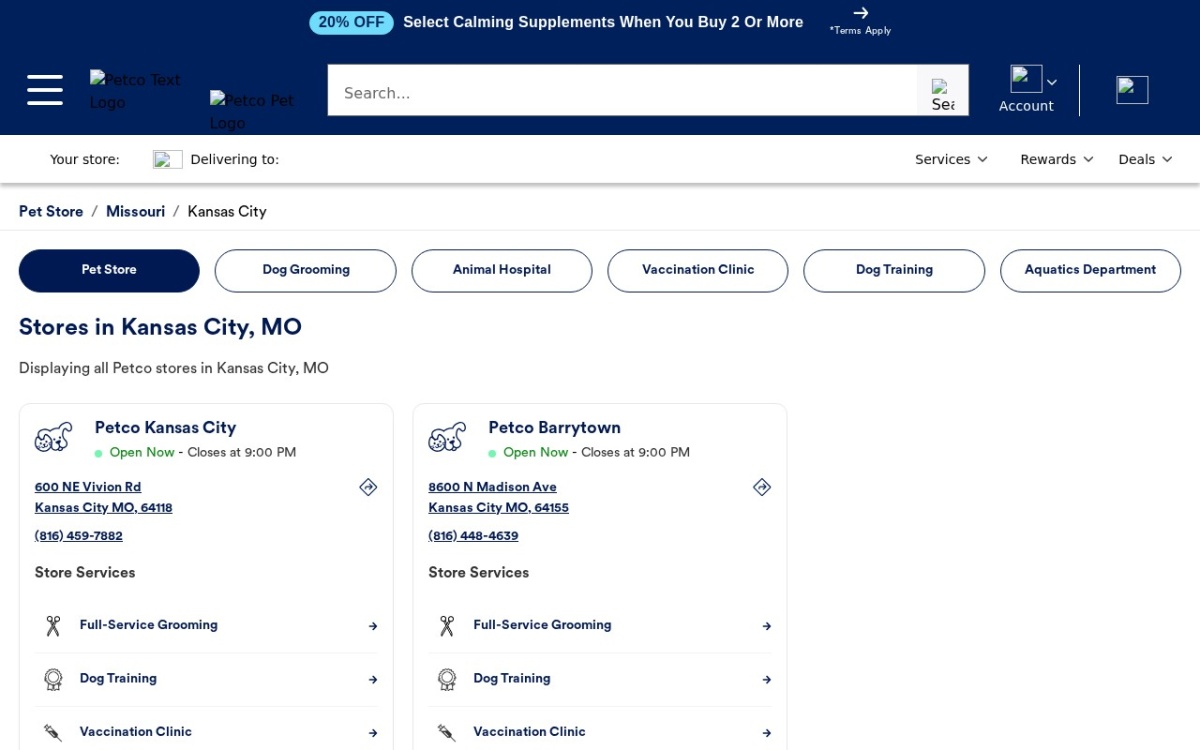The width and height of the screenshot is (1200, 750).
Task: Click Stores in Kansas City, MO heading
Action: [x=160, y=327]
